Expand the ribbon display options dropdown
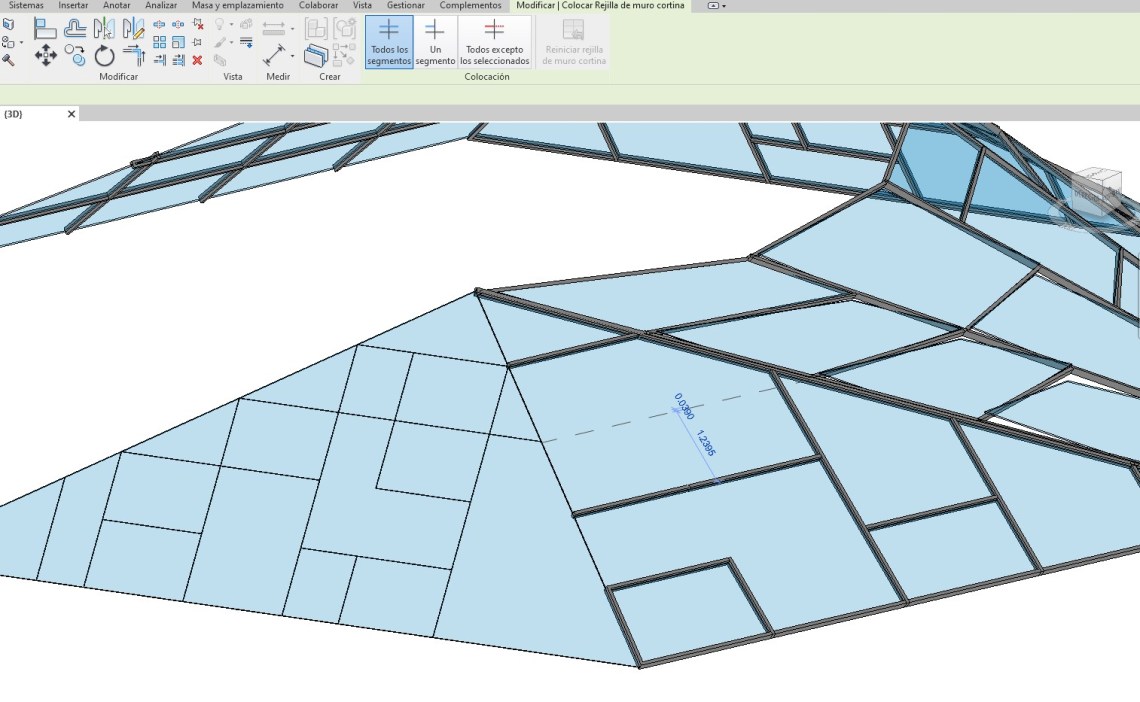The image size is (1140, 702). 717,6
